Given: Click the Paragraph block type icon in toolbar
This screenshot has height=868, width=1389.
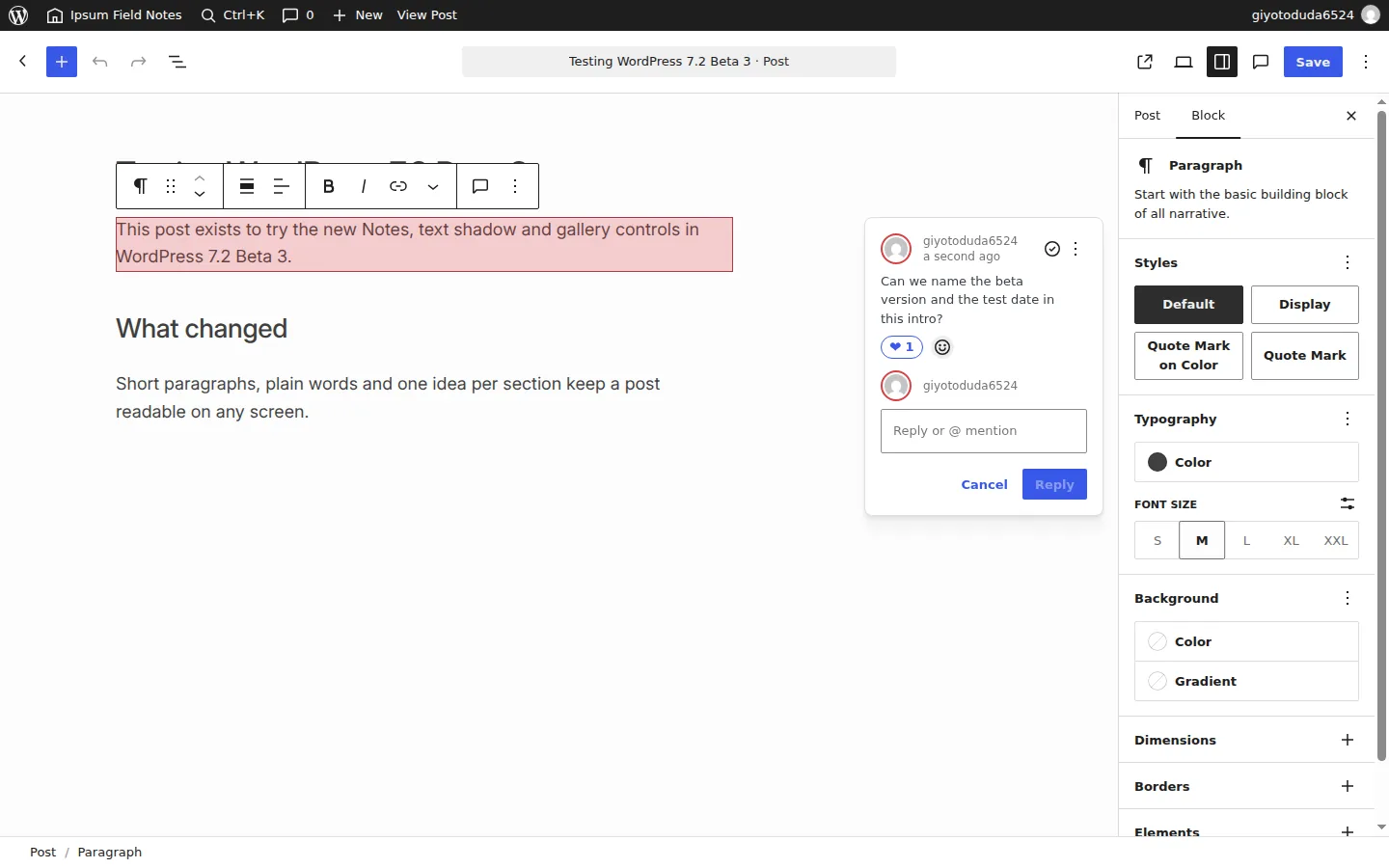Looking at the screenshot, I should pos(140,186).
